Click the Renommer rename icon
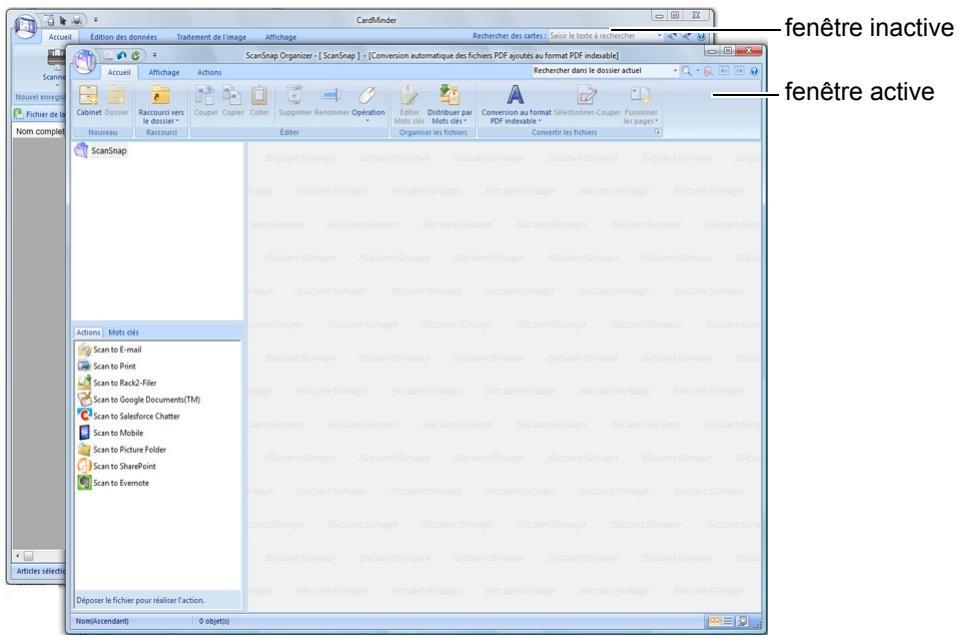The height and width of the screenshot is (637, 959). (331, 95)
